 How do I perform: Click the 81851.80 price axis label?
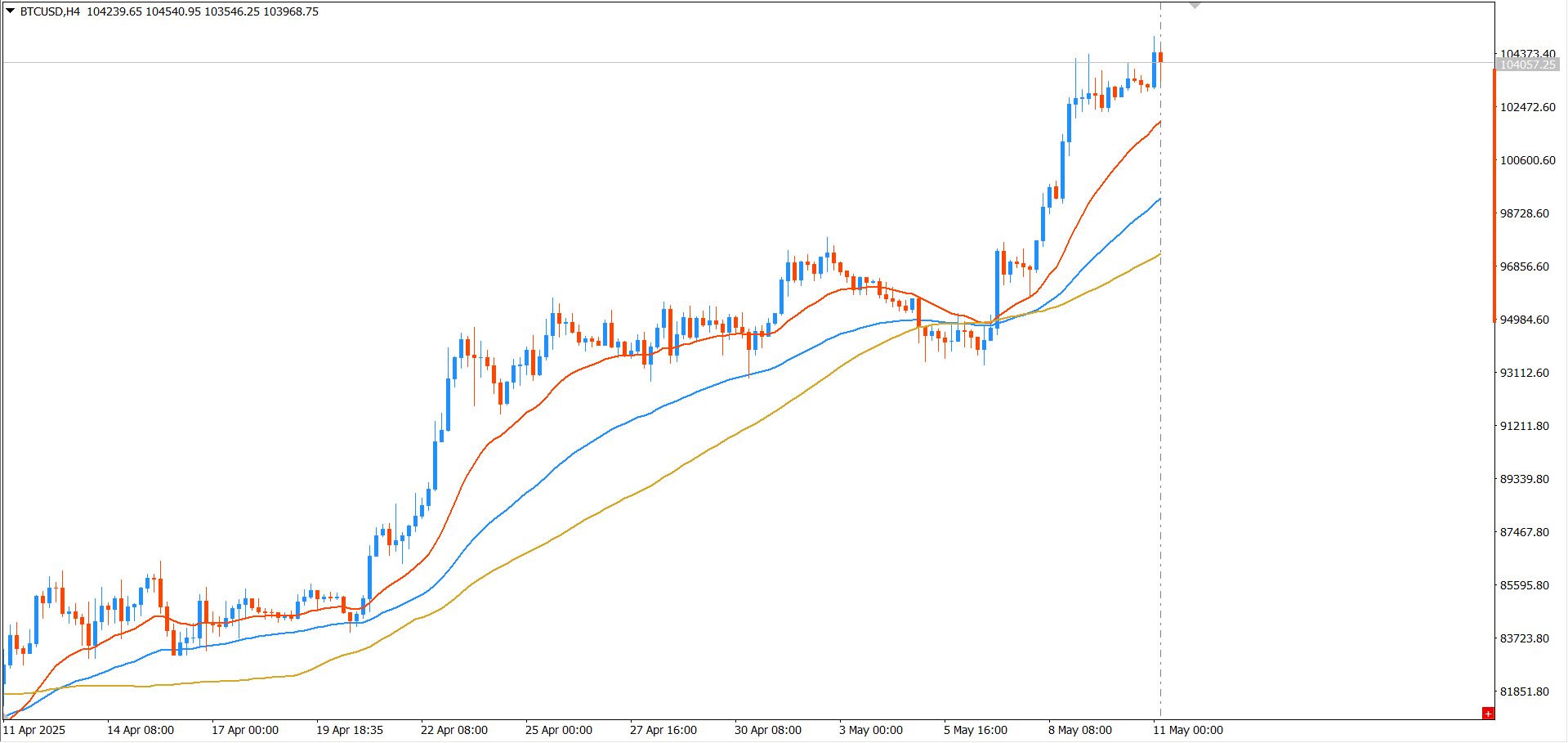1524,692
